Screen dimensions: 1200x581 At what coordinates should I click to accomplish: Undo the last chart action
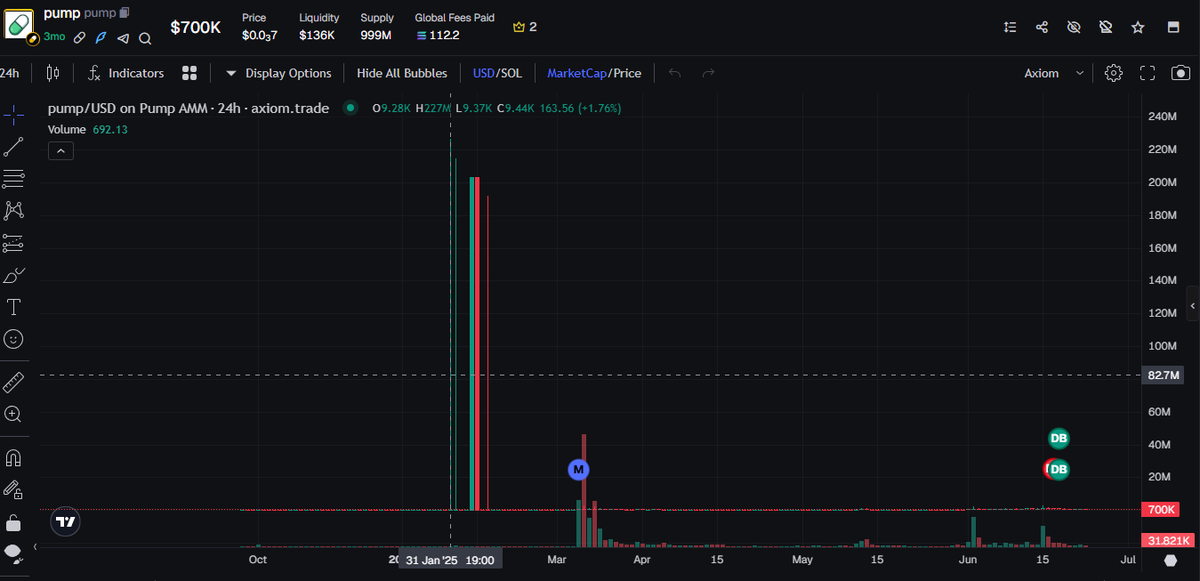click(675, 73)
